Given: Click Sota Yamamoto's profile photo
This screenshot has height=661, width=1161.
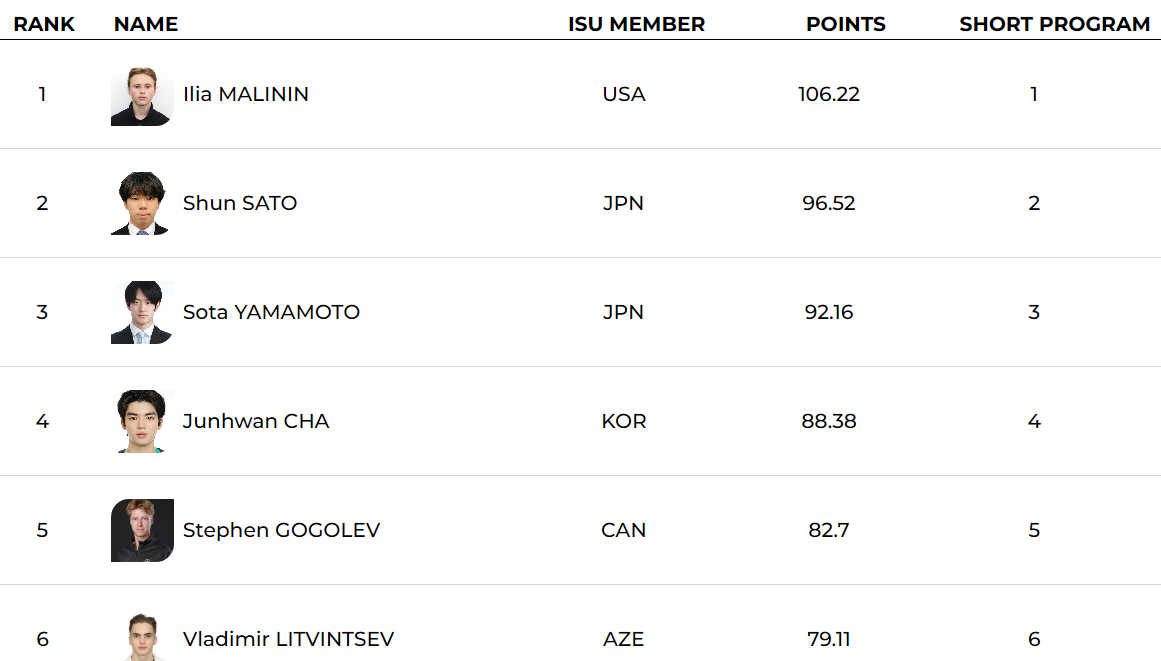Looking at the screenshot, I should click(x=142, y=313).
